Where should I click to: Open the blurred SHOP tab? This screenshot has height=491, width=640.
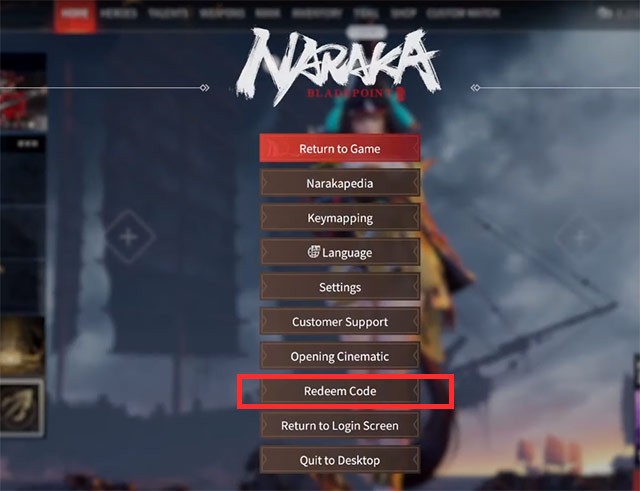(403, 13)
